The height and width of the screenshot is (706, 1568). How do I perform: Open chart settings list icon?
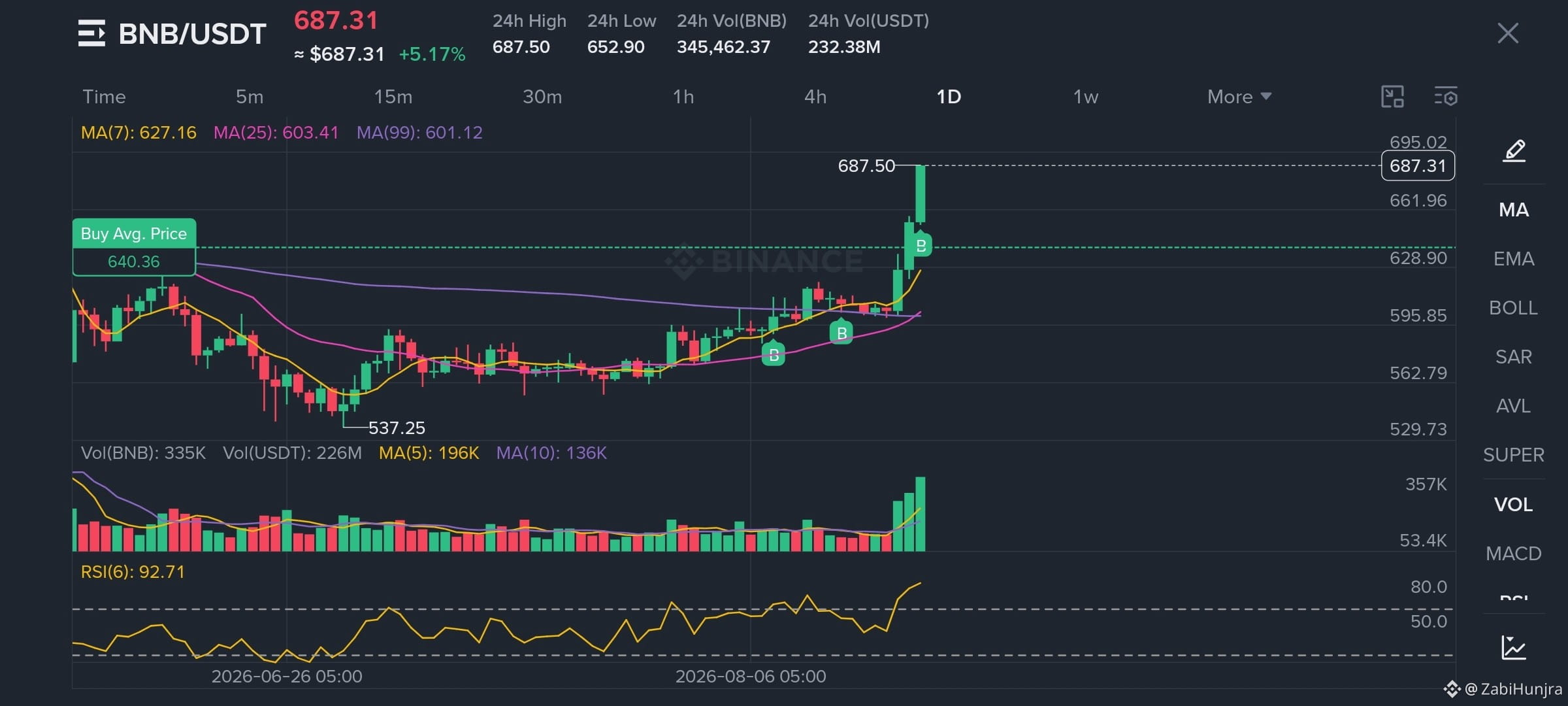click(1445, 97)
